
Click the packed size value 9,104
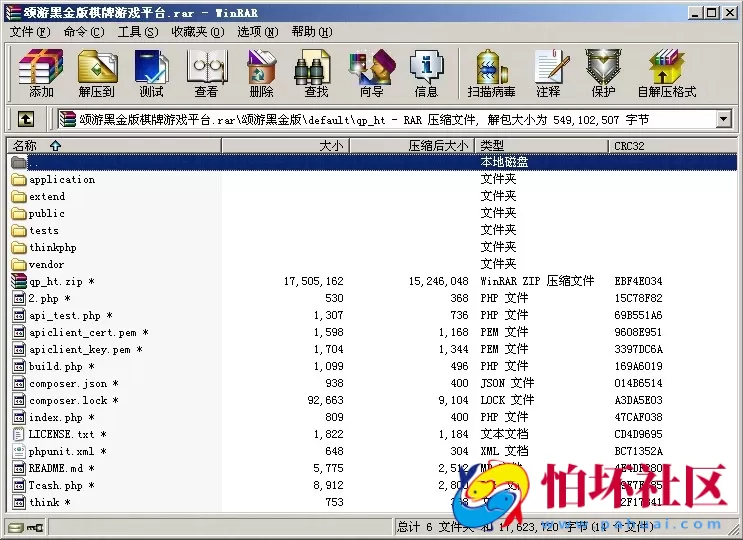click(453, 400)
